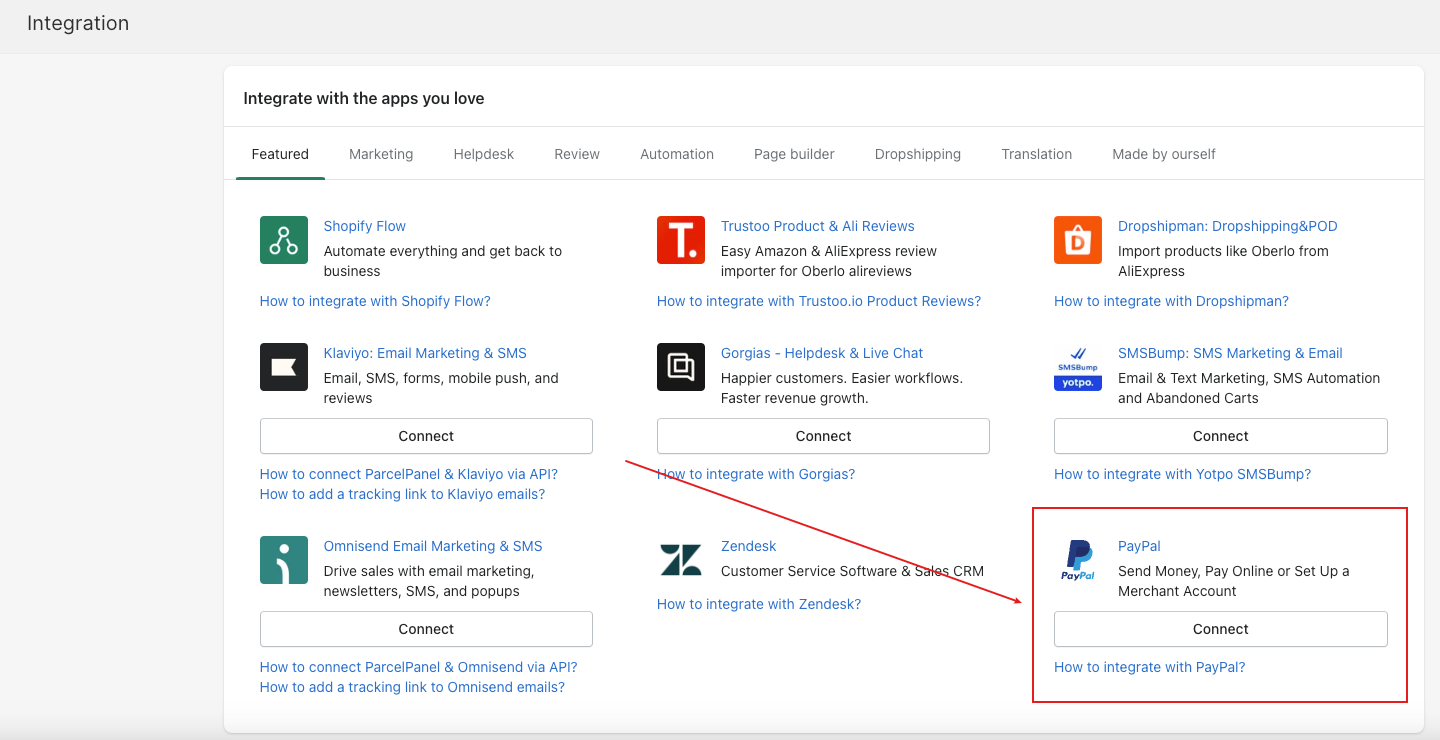
Task: Open Trustoo Product & Ali Reviews link
Action: coord(818,226)
